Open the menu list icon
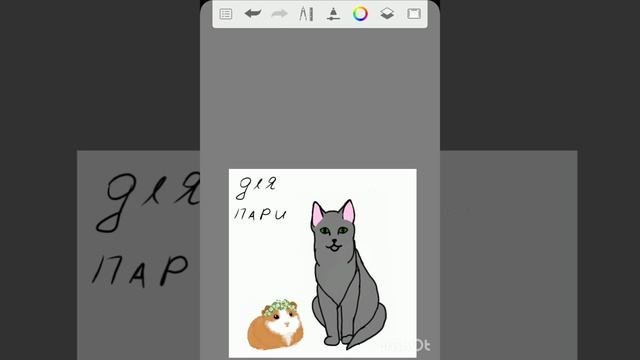Screen dimensions: 640x360 point(226,14)
